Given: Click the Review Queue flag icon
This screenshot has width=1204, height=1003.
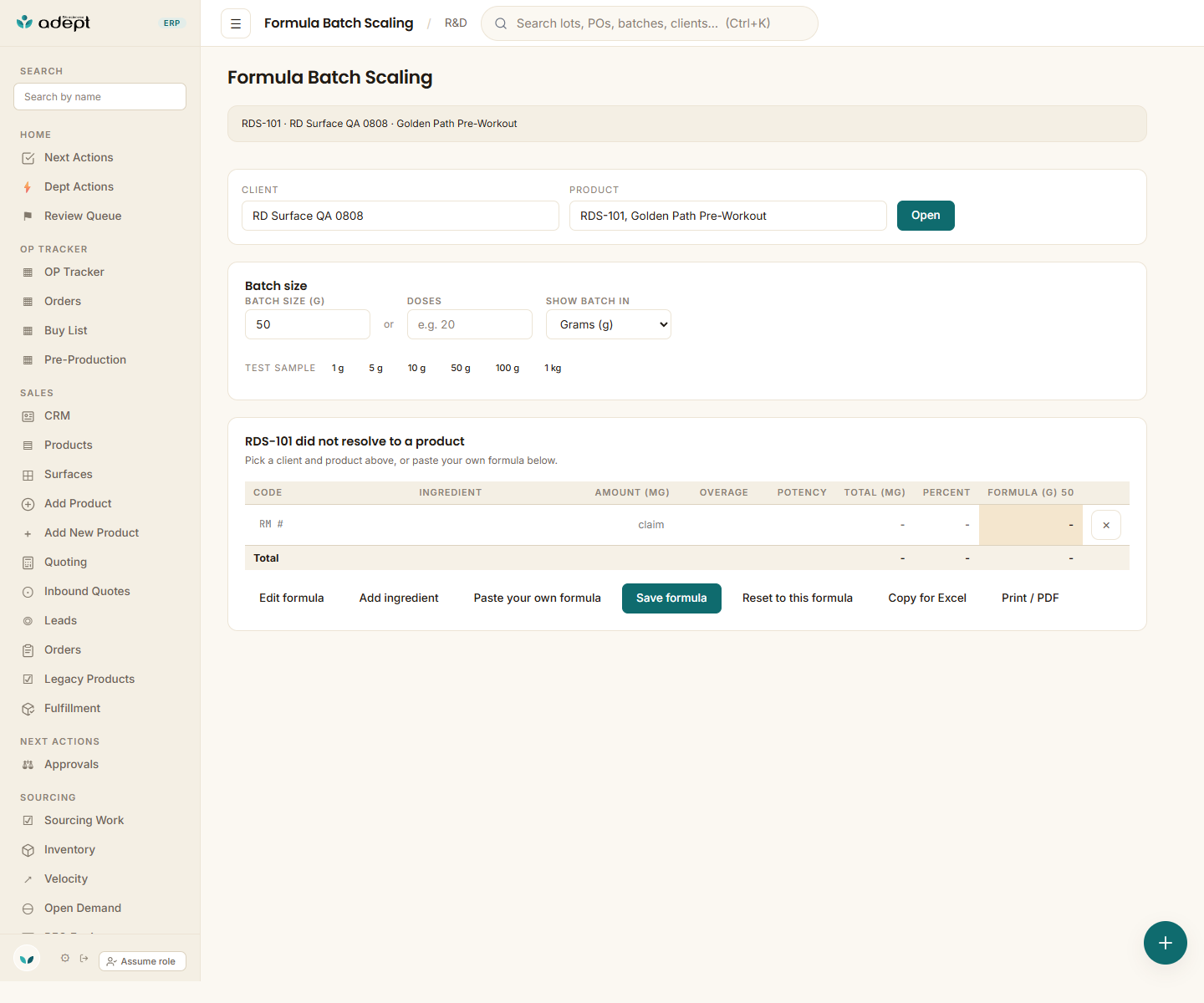Looking at the screenshot, I should [x=28, y=216].
